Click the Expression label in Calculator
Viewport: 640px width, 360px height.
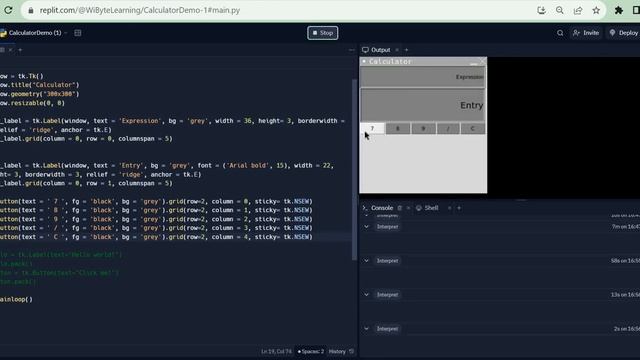[x=423, y=77]
